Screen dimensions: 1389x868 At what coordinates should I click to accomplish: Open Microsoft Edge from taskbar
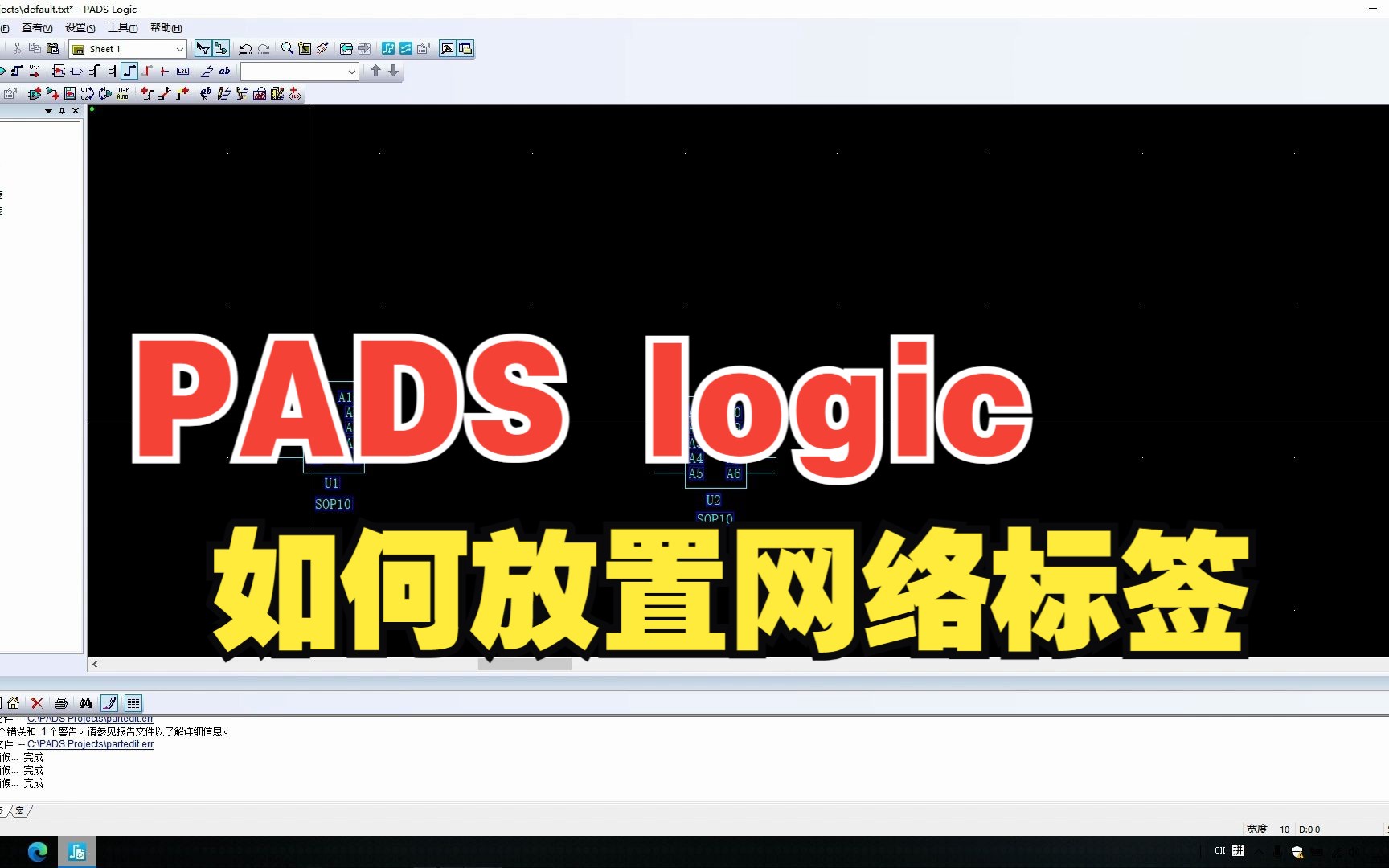[x=37, y=852]
